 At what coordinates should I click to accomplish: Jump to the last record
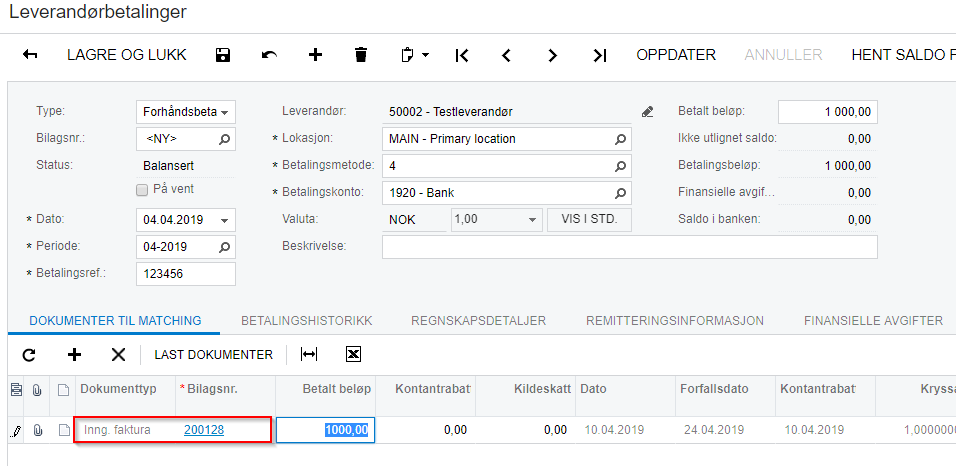[600, 56]
